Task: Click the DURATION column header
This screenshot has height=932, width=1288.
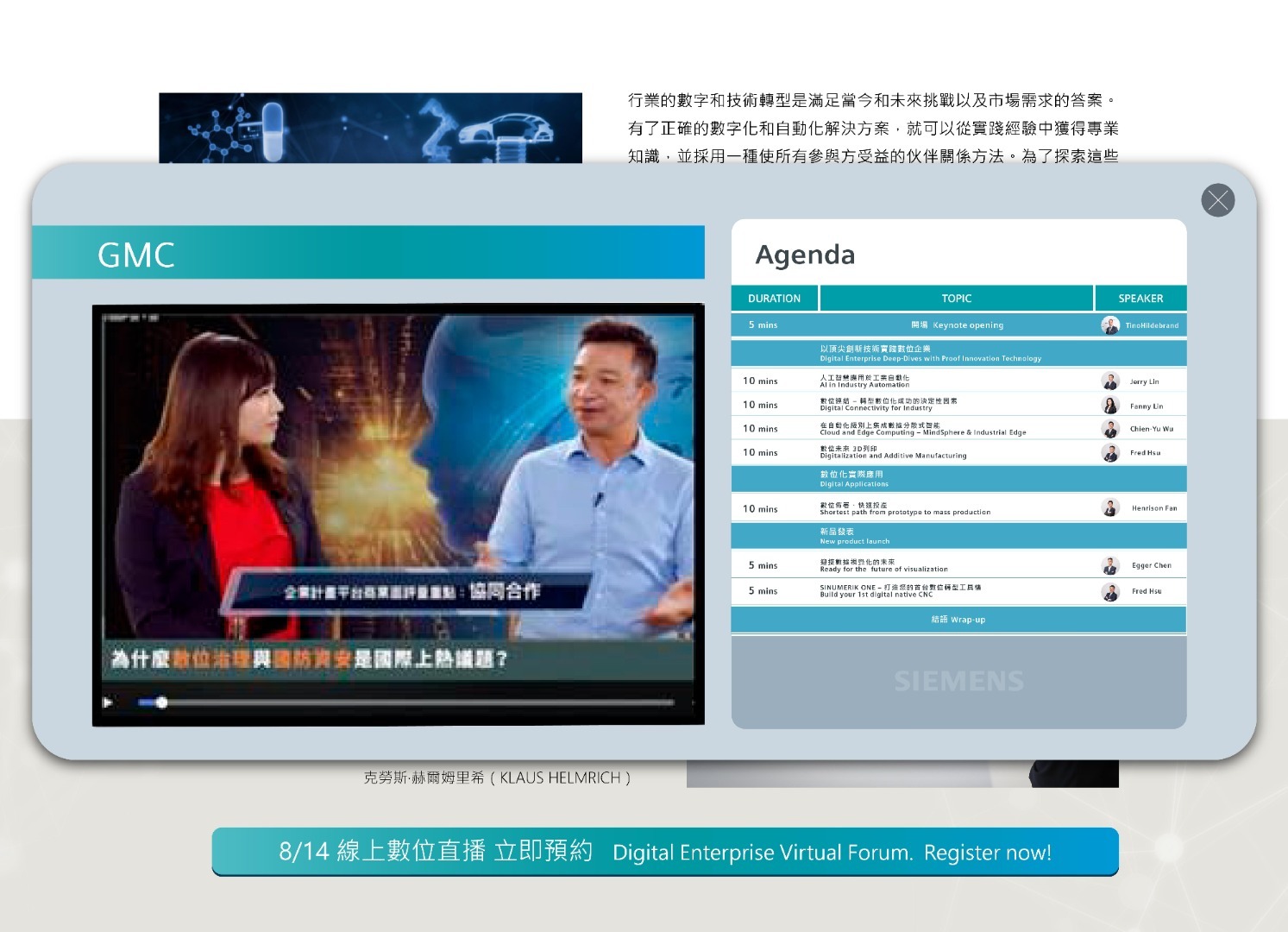Action: point(774,299)
